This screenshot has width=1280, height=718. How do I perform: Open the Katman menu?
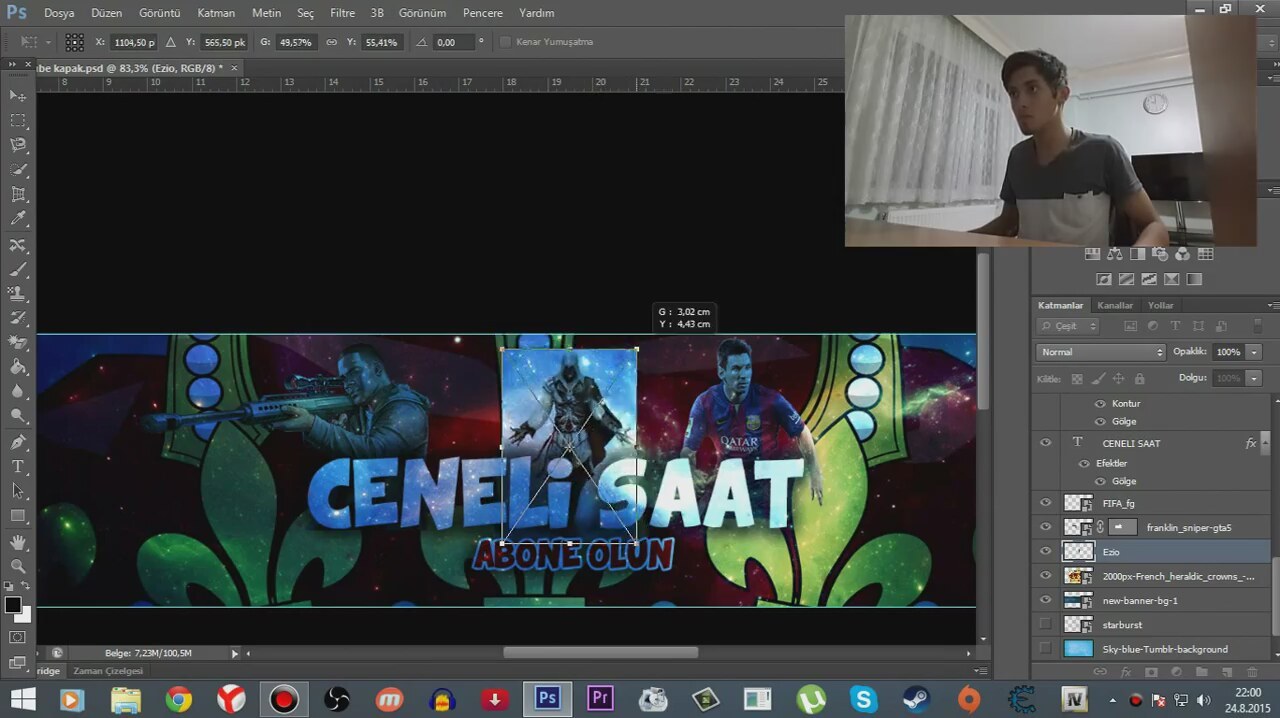click(216, 13)
